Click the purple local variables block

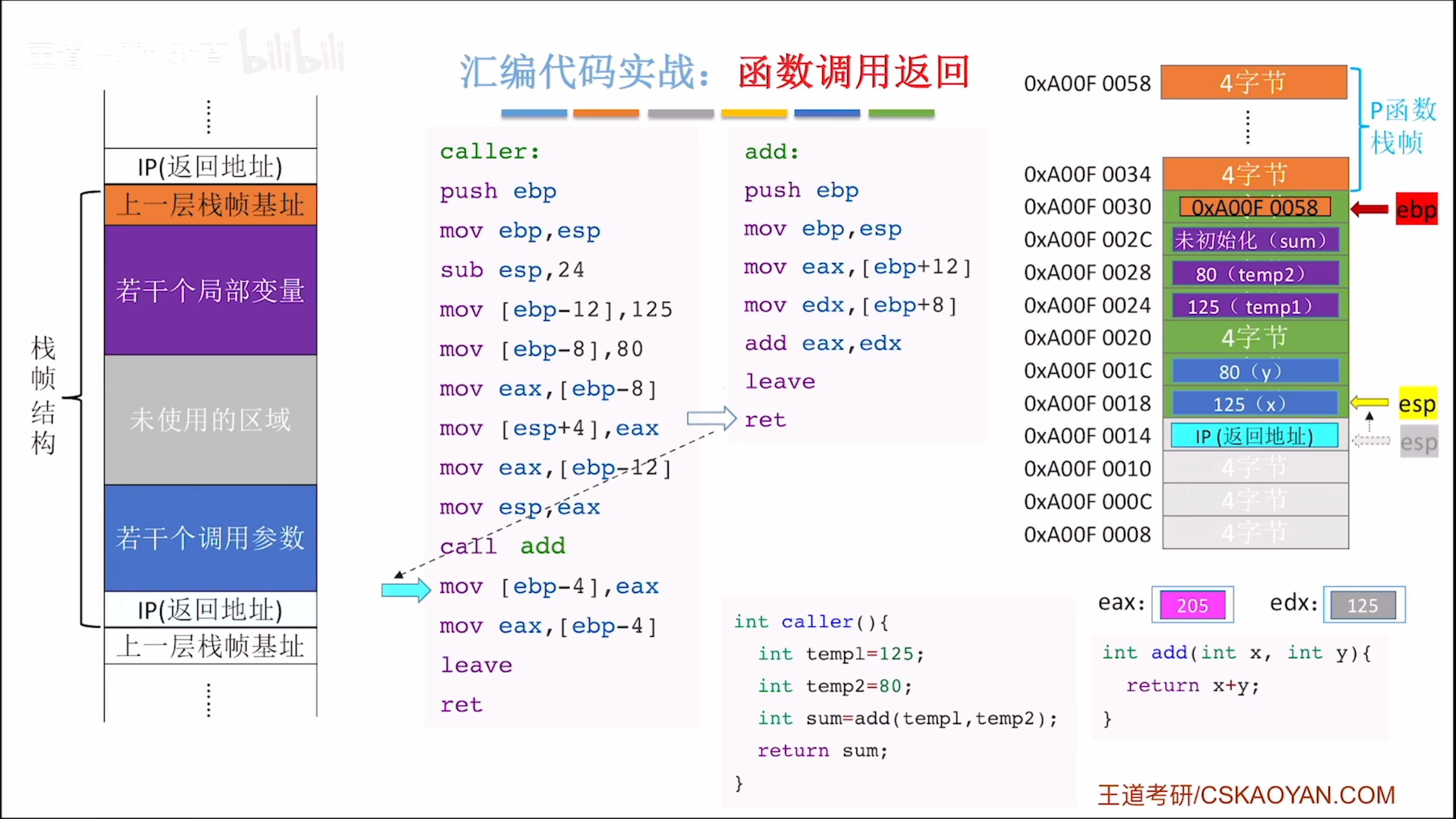coord(210,290)
